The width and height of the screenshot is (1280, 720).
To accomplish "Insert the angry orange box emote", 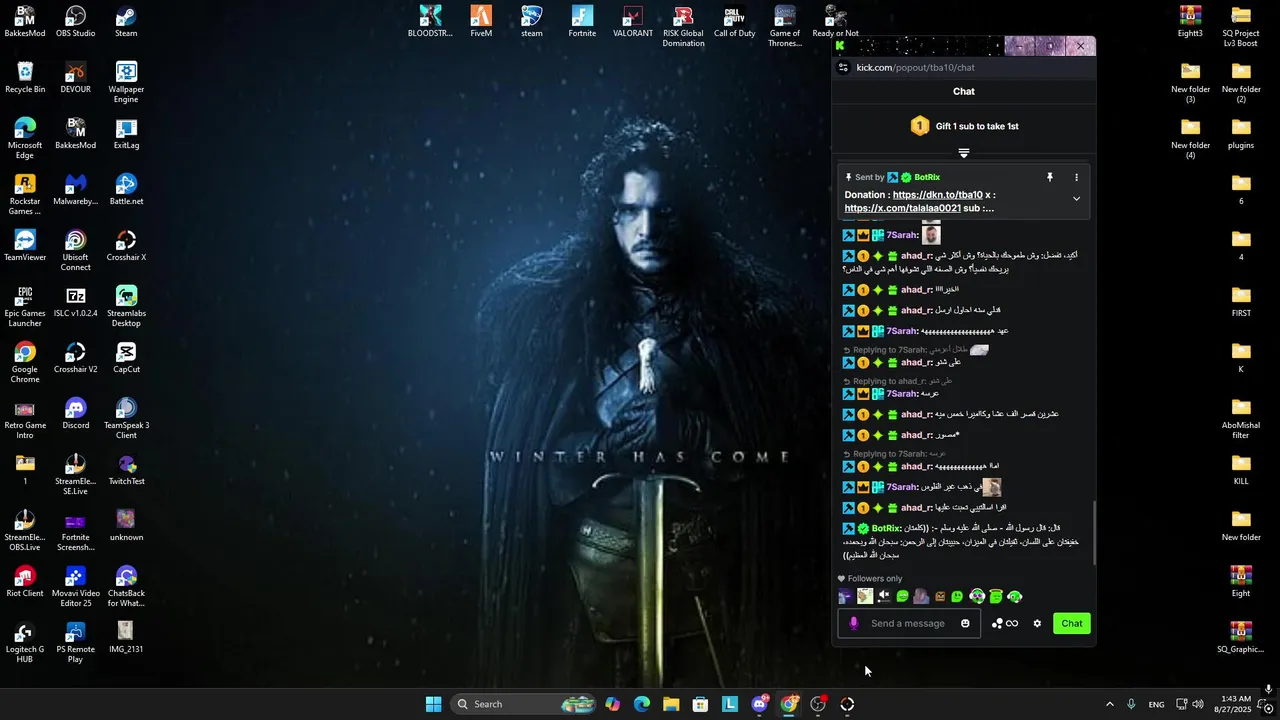I will point(939,596).
